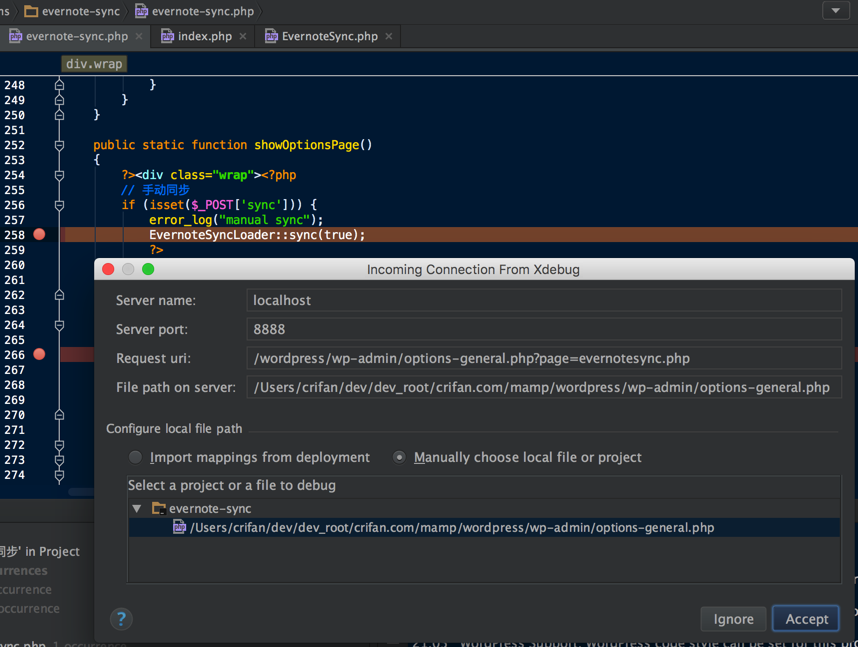
Task: Close the index.php tab with its x icon
Action: (243, 36)
